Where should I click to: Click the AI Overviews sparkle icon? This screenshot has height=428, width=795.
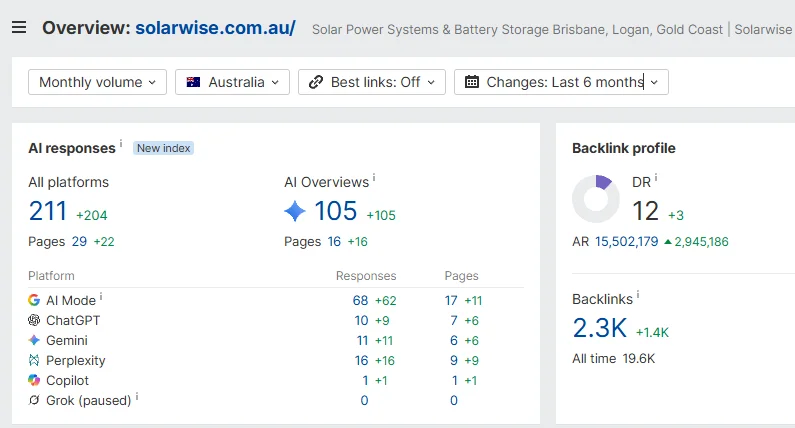pyautogui.click(x=295, y=211)
